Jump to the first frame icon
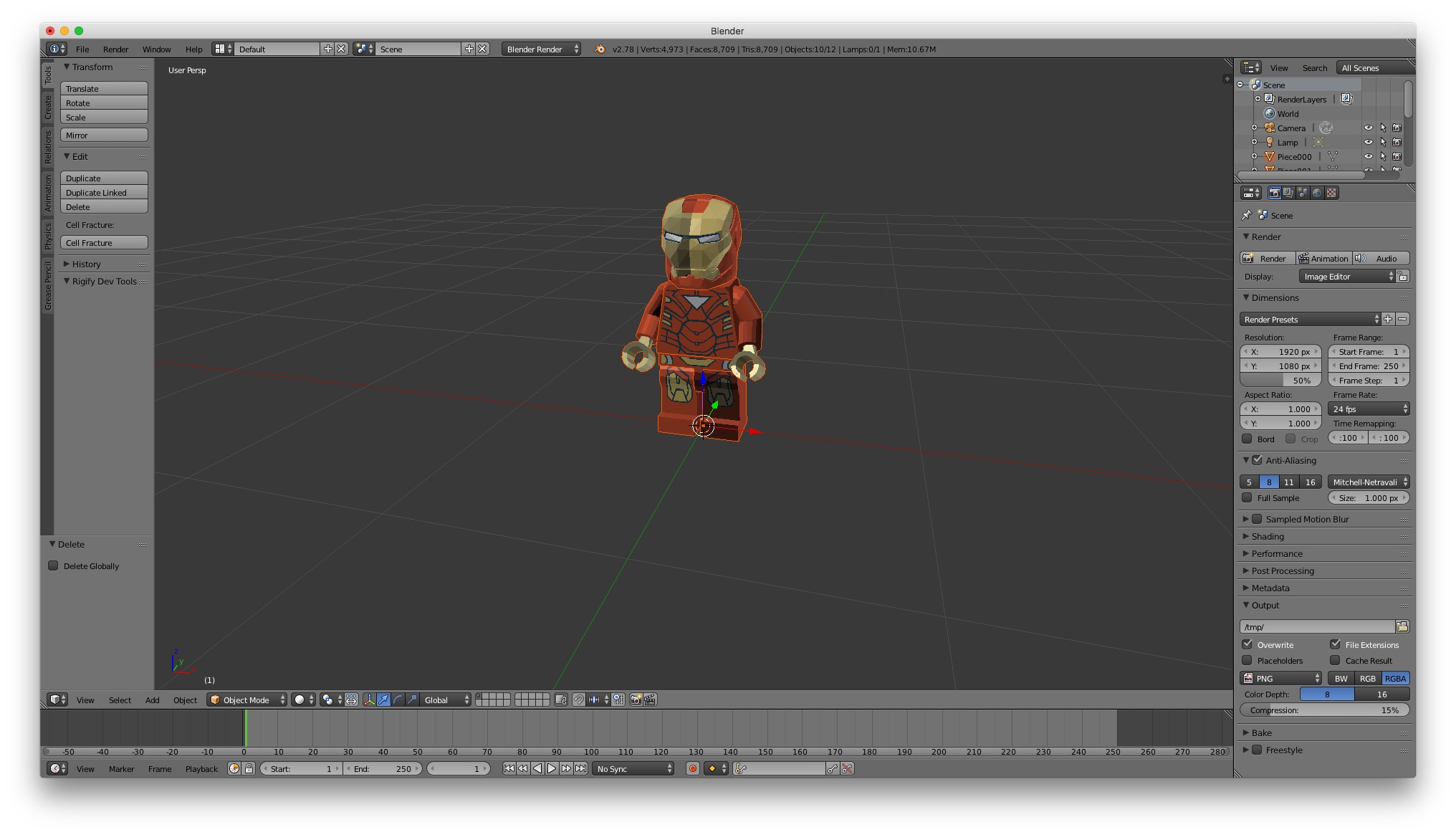This screenshot has width=1456, height=835. (x=509, y=769)
